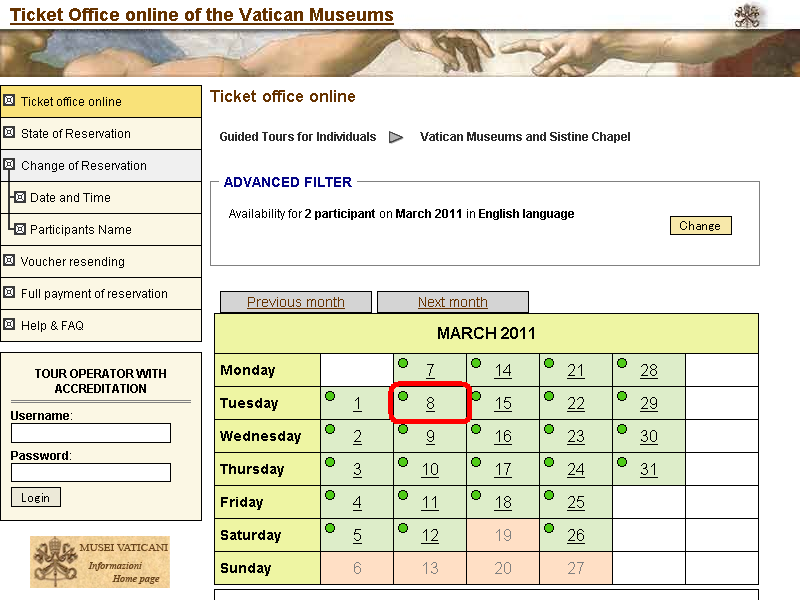800x600 pixels.
Task: Go to Previous month
Action: 295,302
